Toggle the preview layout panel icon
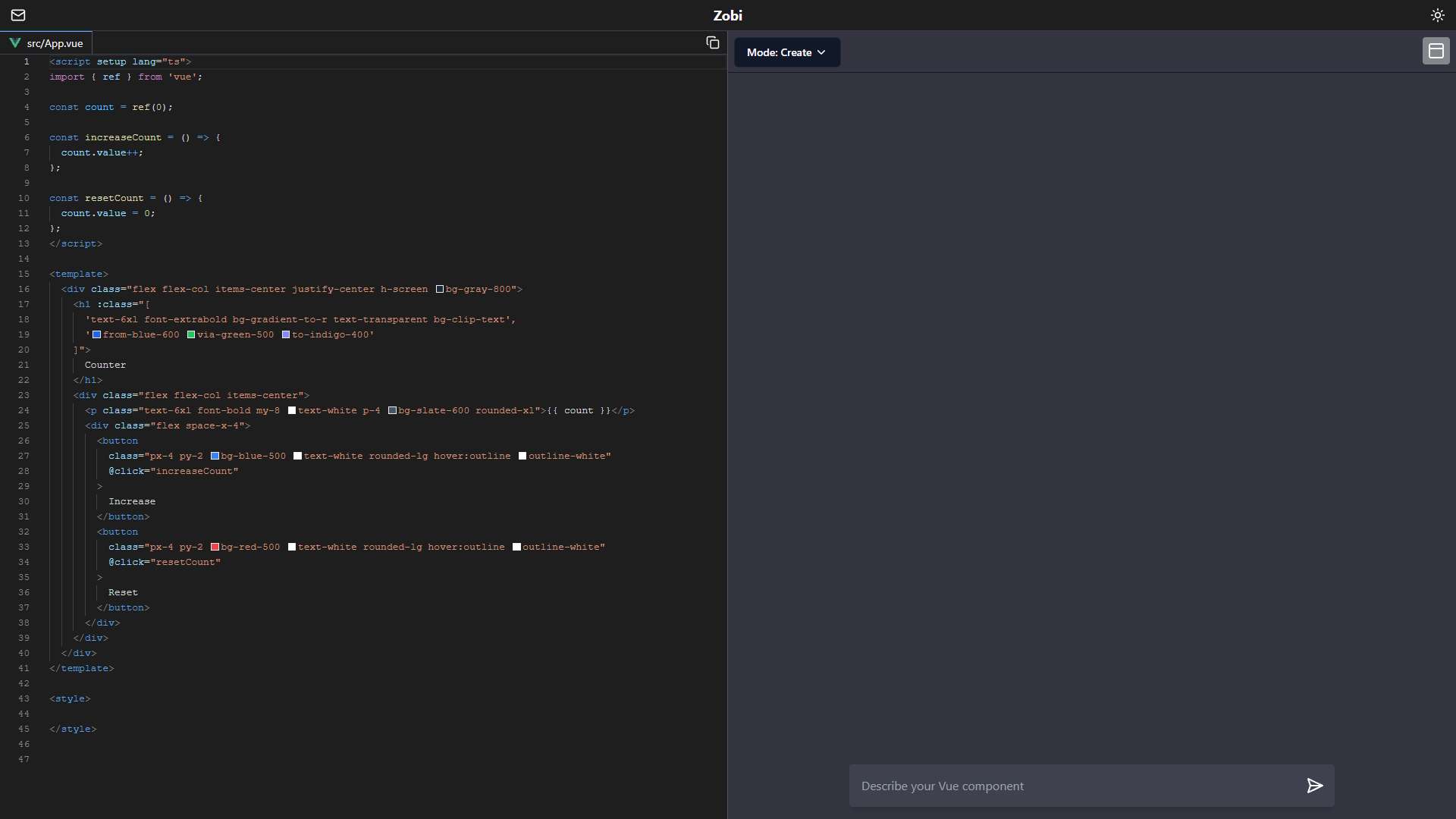The height and width of the screenshot is (819, 1456). 1436,51
